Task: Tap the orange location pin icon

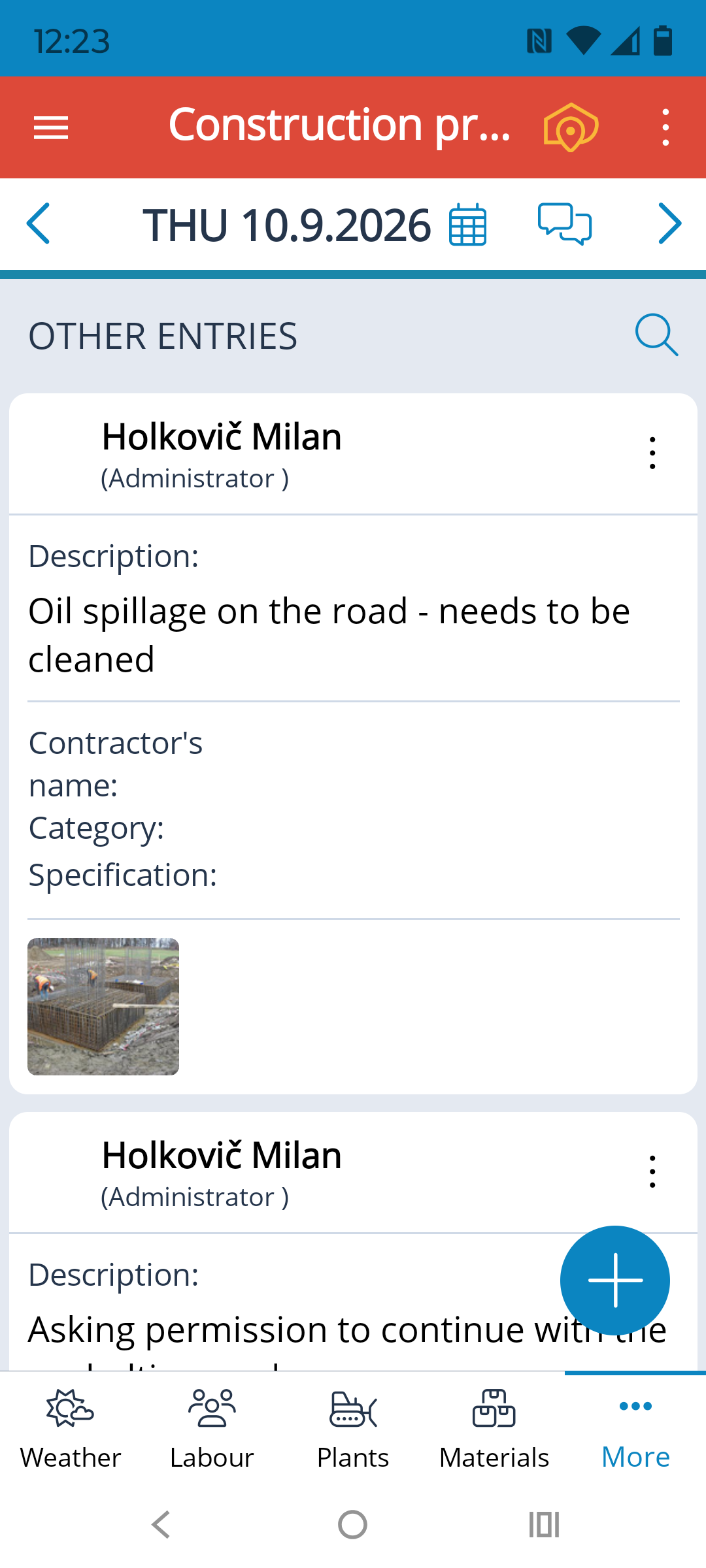Action: click(571, 127)
